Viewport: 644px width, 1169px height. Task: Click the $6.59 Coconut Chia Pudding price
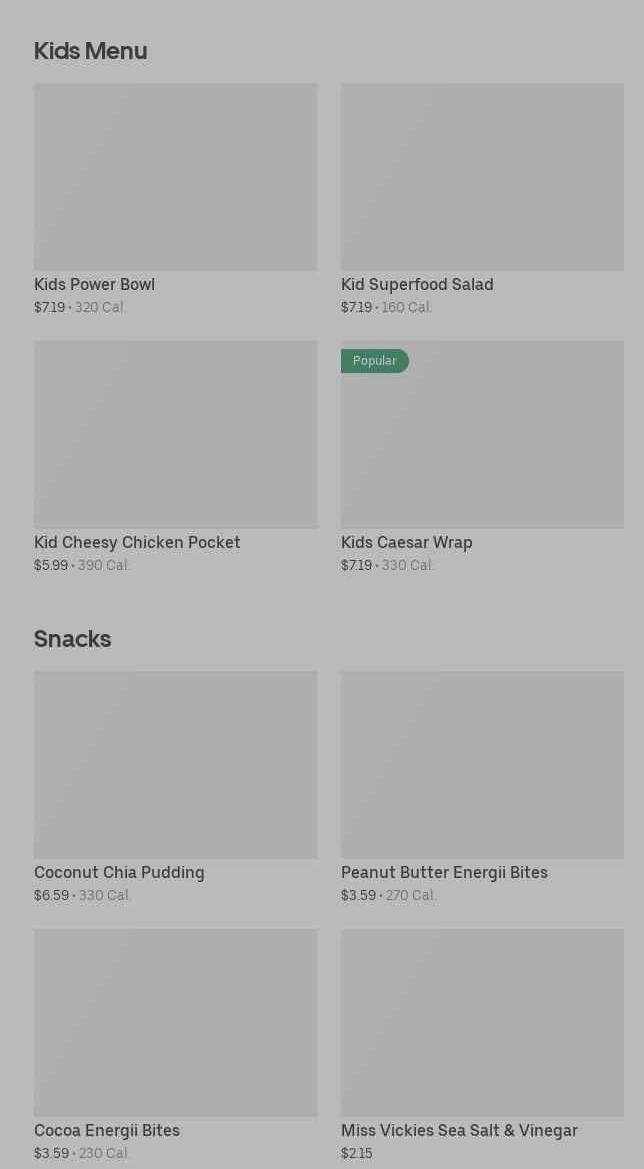[x=51, y=895]
